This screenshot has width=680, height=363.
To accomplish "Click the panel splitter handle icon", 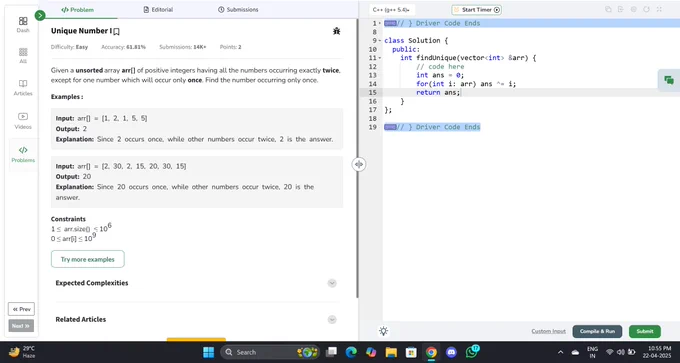I will point(359,164).
